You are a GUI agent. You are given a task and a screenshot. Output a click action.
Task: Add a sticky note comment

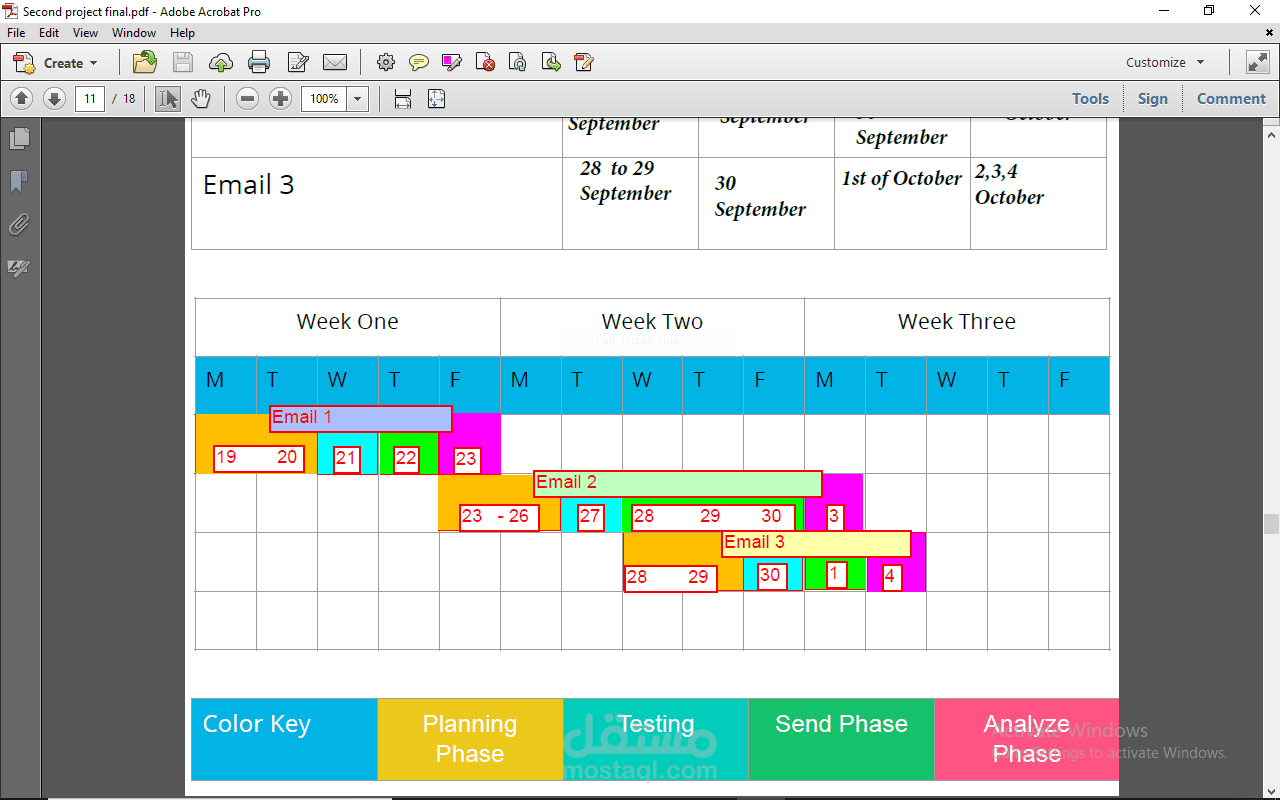pos(419,62)
